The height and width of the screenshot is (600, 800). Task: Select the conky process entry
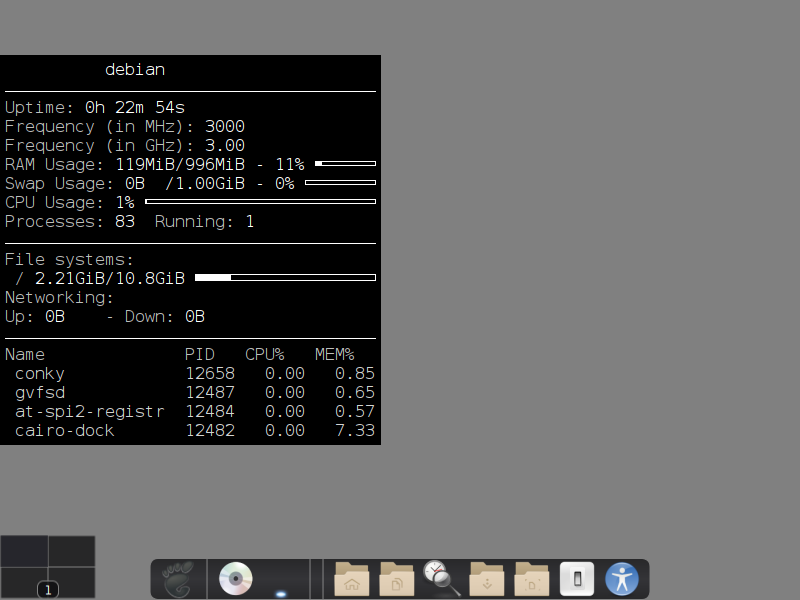pyautogui.click(x=39, y=373)
